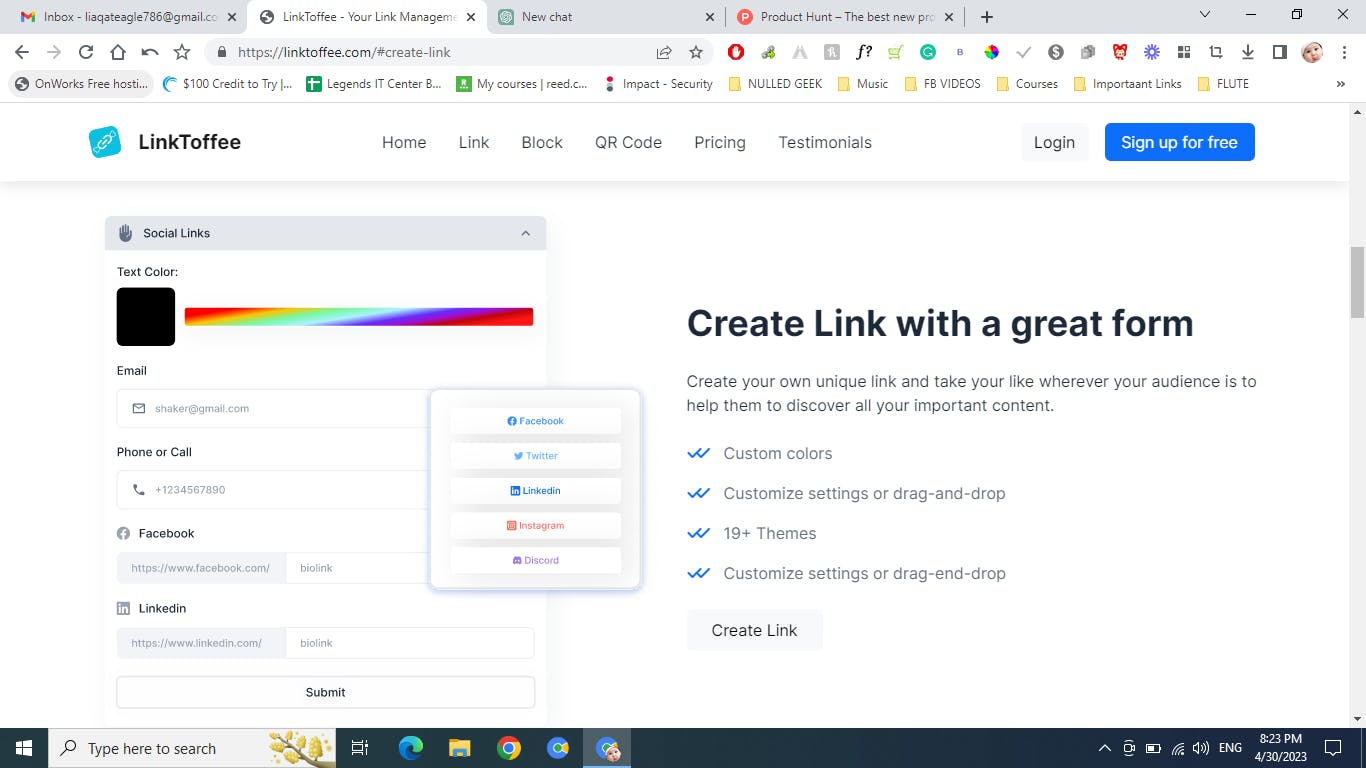Launch Microsoft Edge from the taskbar
This screenshot has width=1366, height=768.
[410, 748]
